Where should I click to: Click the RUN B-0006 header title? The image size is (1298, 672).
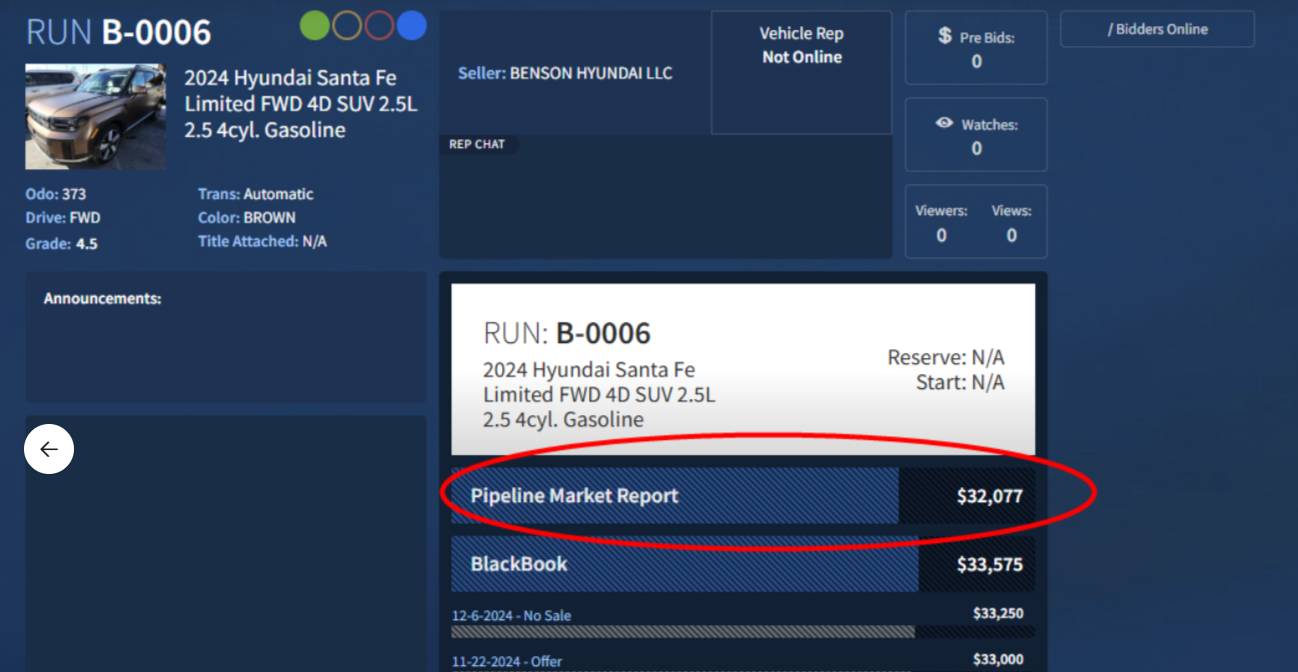(119, 31)
